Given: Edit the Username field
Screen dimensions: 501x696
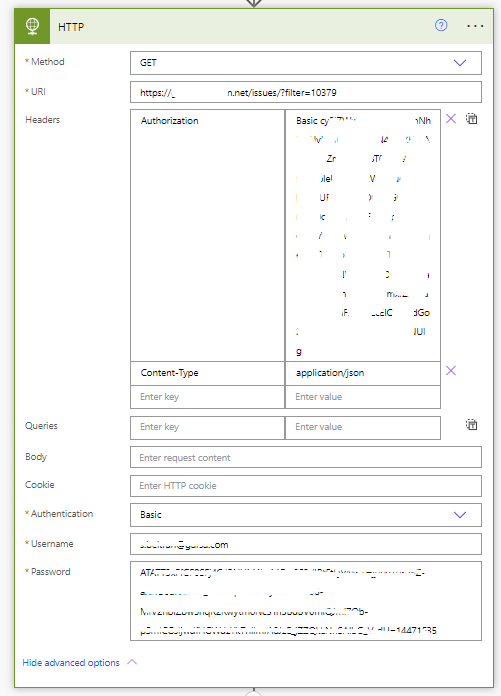Looking at the screenshot, I should pyautogui.click(x=306, y=544).
